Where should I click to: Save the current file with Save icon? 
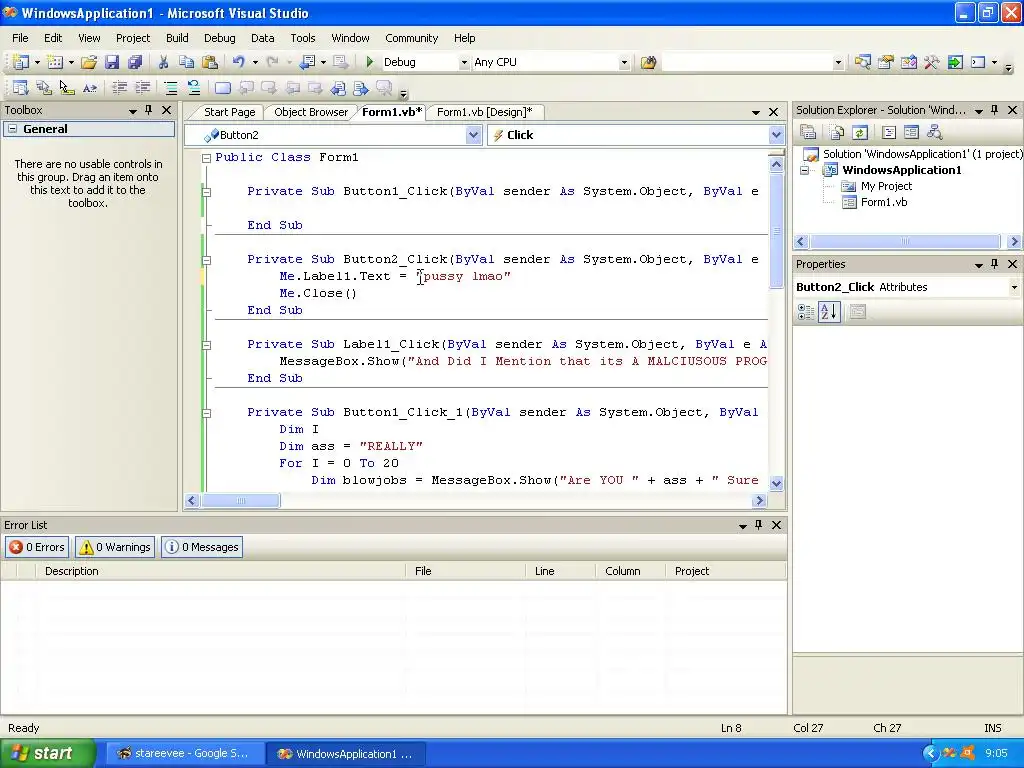click(112, 62)
